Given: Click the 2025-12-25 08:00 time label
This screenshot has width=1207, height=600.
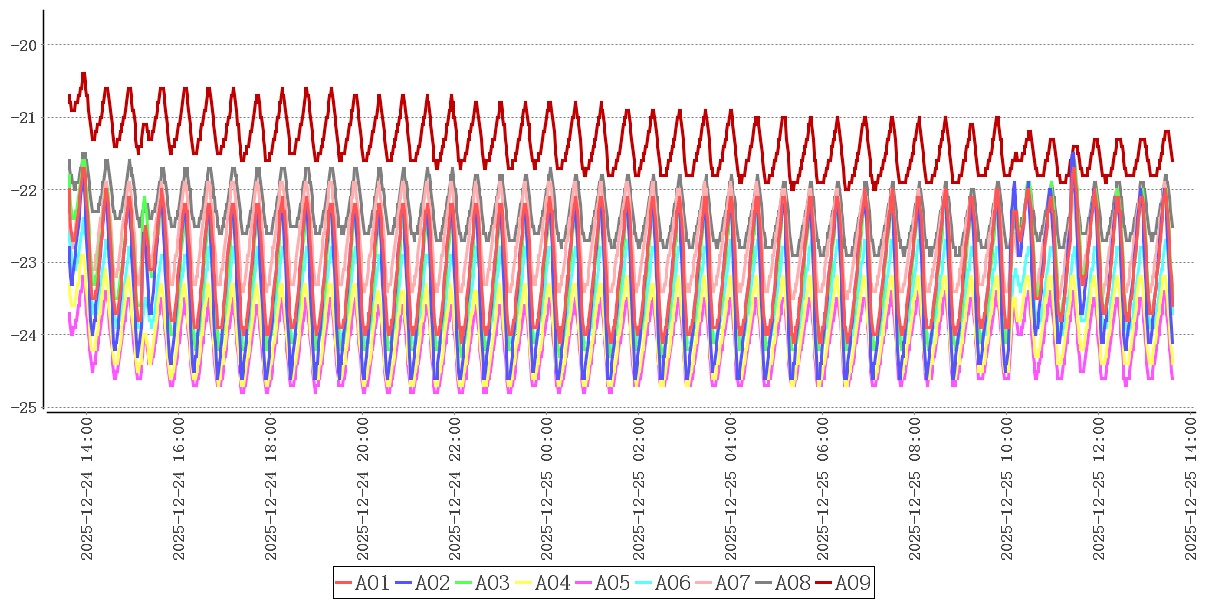Looking at the screenshot, I should pyautogui.click(x=915, y=488).
